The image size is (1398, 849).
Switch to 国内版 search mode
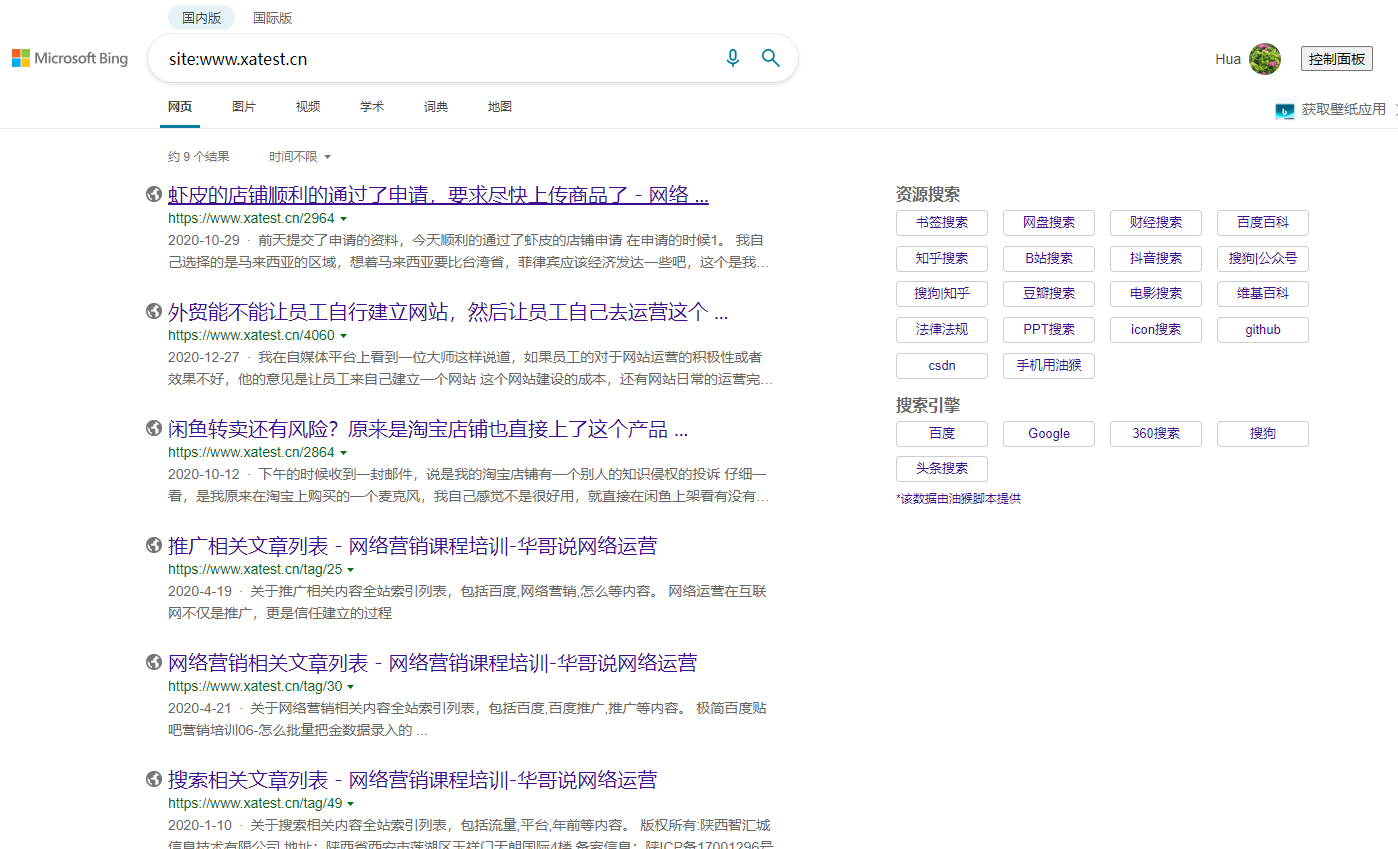(x=201, y=18)
